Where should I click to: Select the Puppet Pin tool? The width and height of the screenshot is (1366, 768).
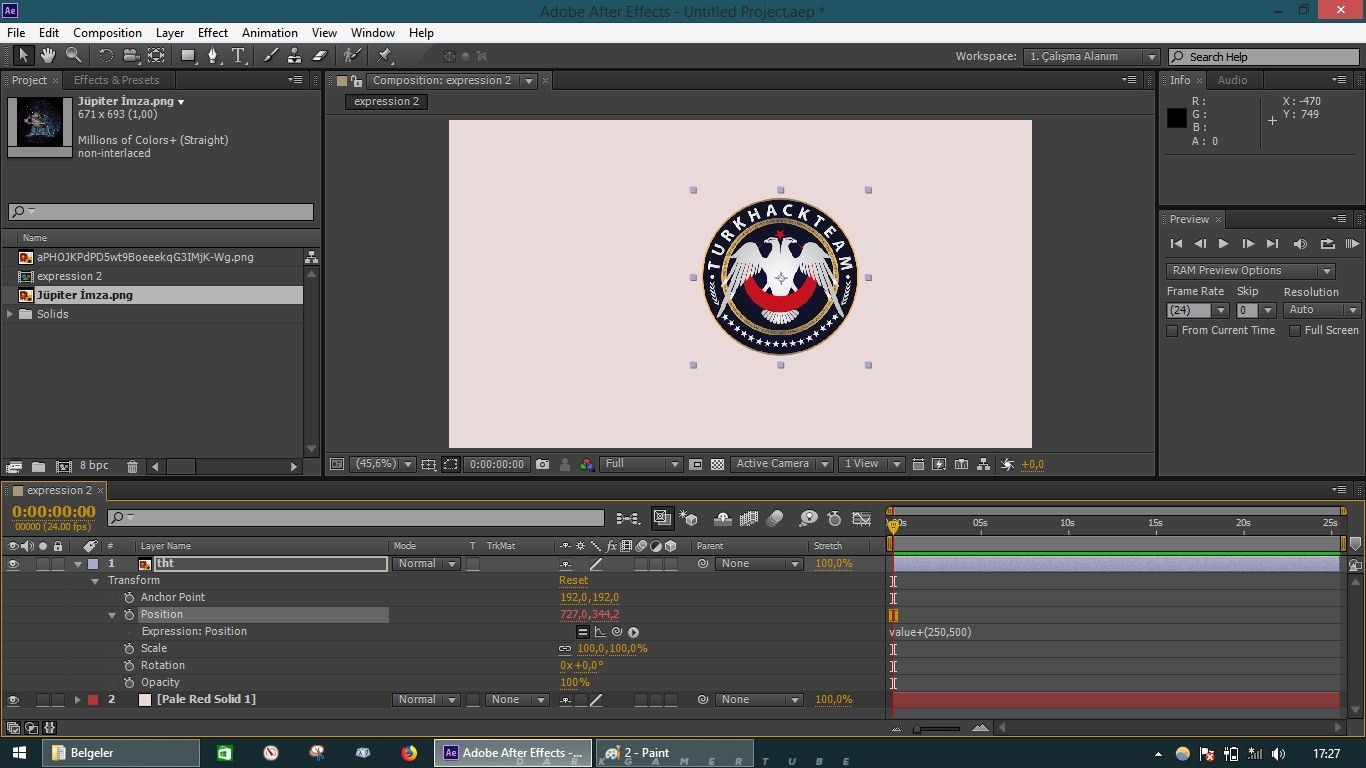pos(384,56)
